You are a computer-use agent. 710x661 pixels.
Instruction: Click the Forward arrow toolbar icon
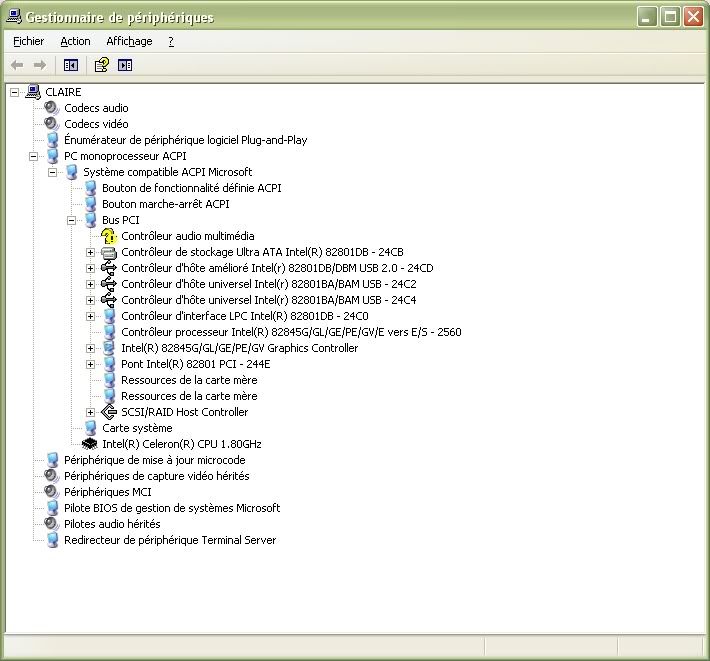[x=40, y=65]
